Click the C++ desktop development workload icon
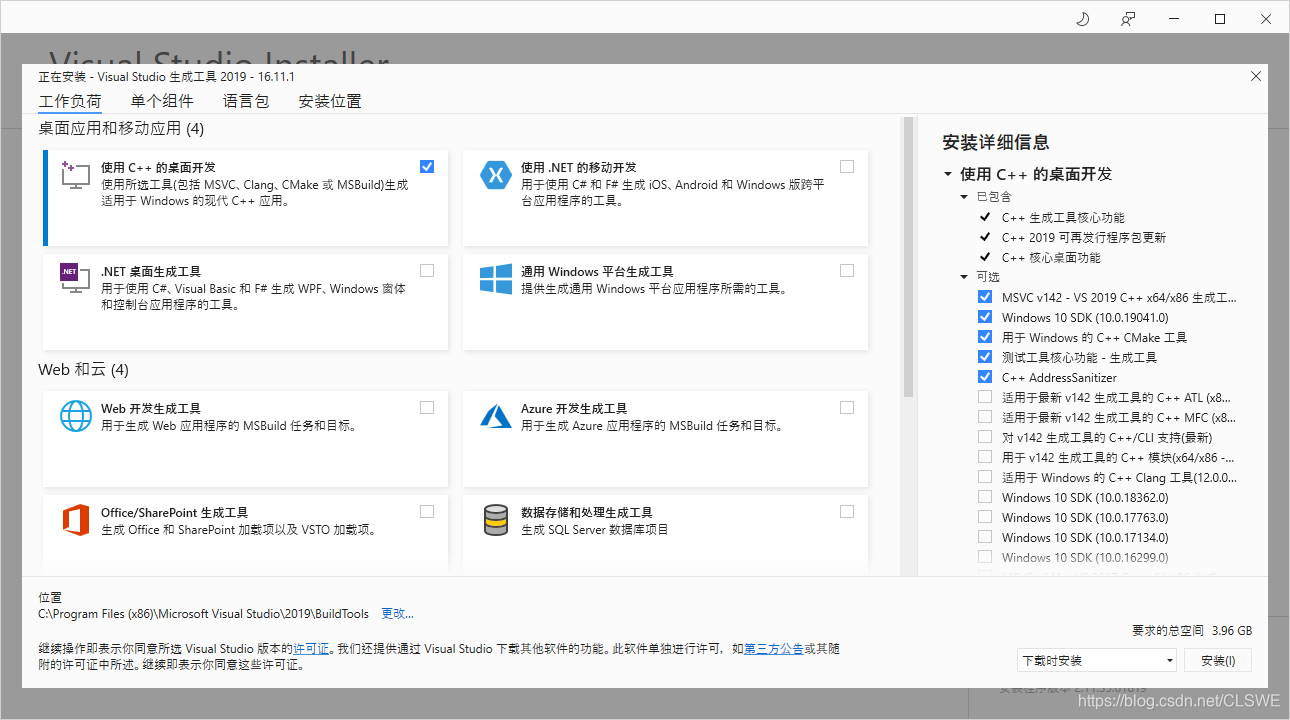 [x=76, y=175]
